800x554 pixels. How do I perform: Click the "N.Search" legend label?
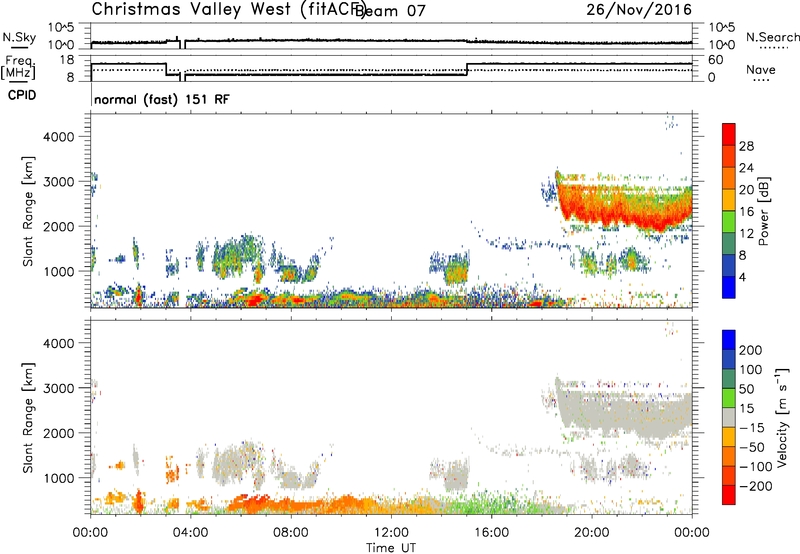pyautogui.click(x=772, y=37)
